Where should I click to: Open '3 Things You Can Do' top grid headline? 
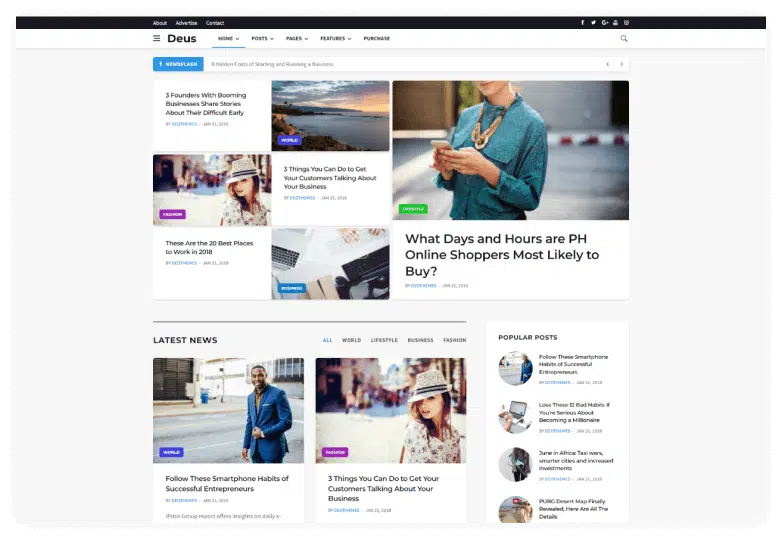(330, 178)
